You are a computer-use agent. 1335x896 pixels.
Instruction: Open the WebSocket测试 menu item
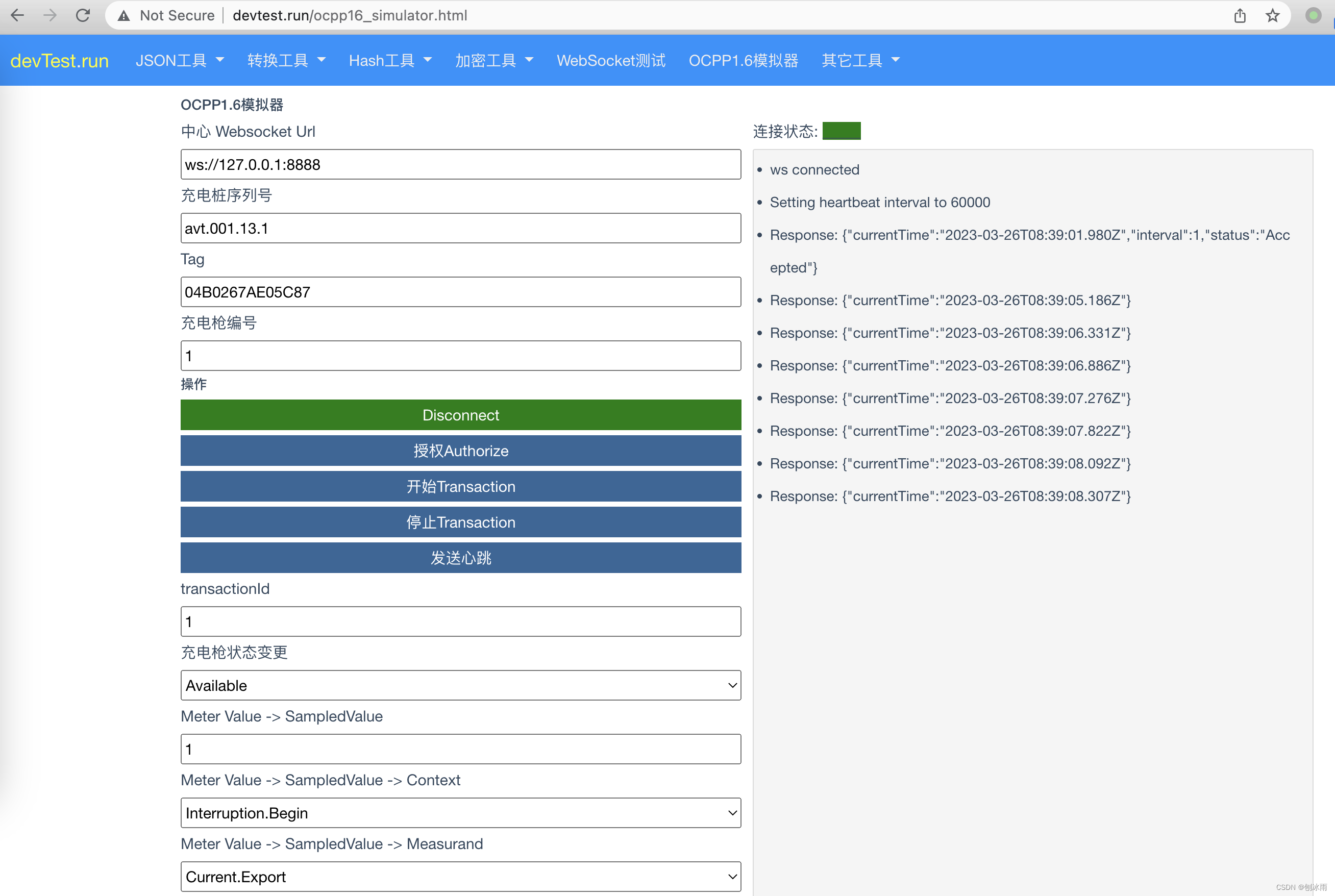coord(610,60)
